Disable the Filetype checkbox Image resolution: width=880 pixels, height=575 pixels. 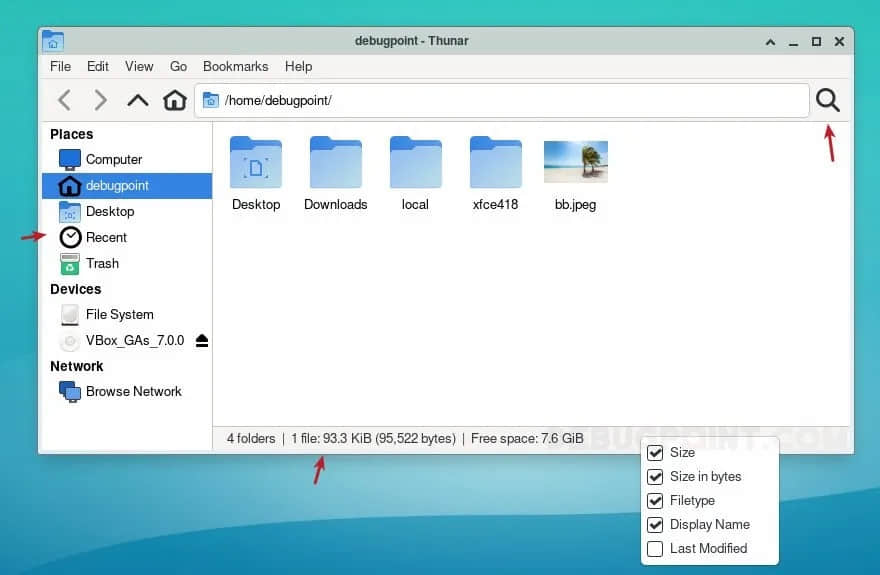tap(655, 501)
